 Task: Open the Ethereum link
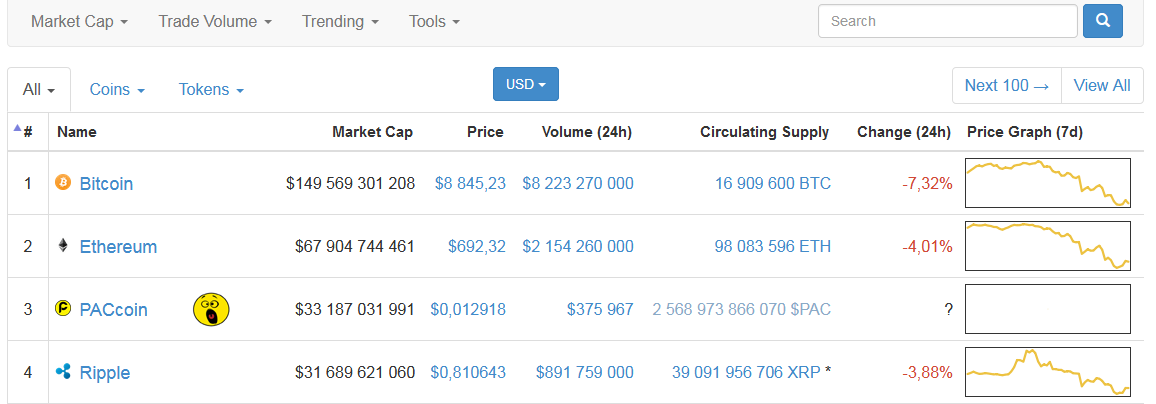118,246
